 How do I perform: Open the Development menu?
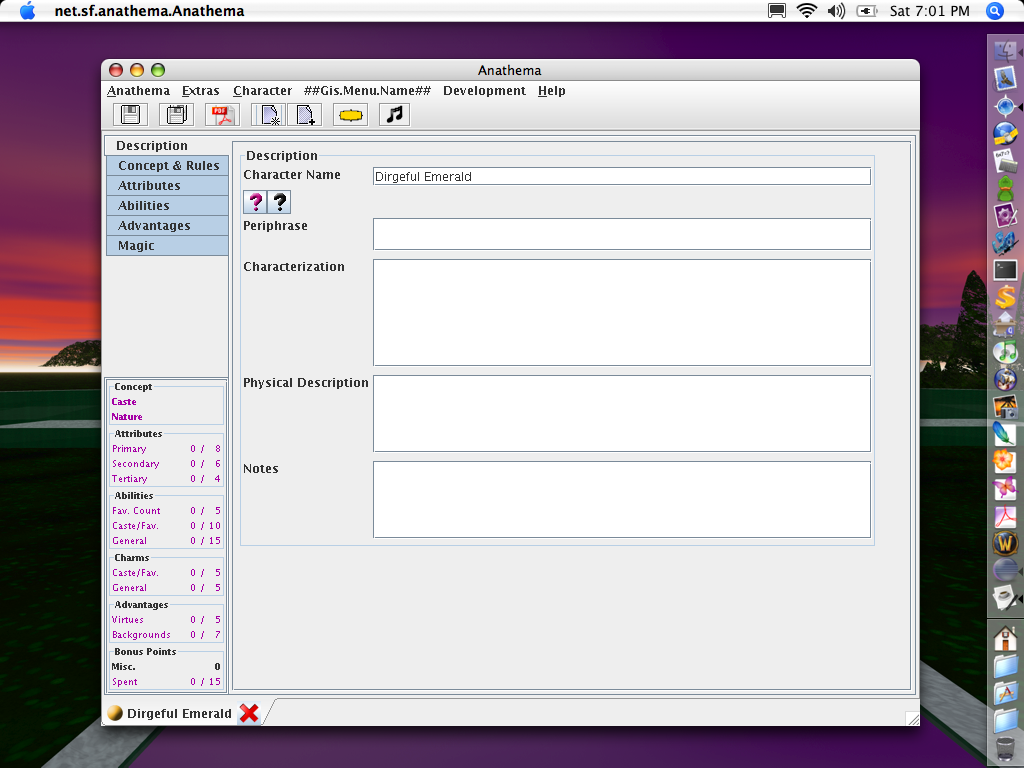485,91
